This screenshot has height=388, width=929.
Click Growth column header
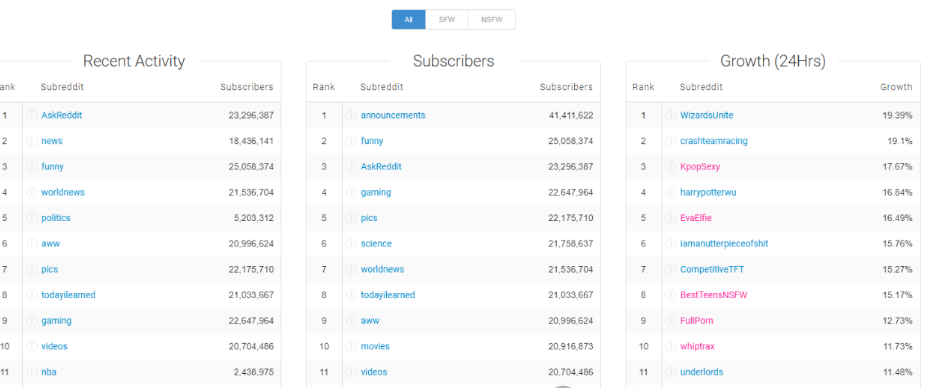tap(896, 87)
